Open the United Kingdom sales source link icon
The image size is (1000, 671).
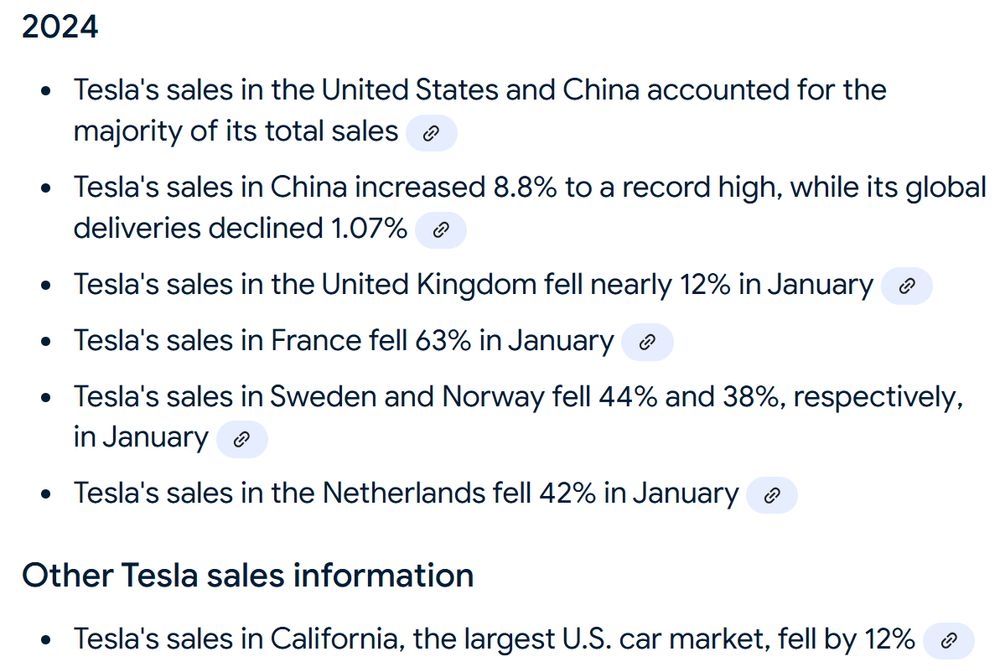click(x=906, y=286)
